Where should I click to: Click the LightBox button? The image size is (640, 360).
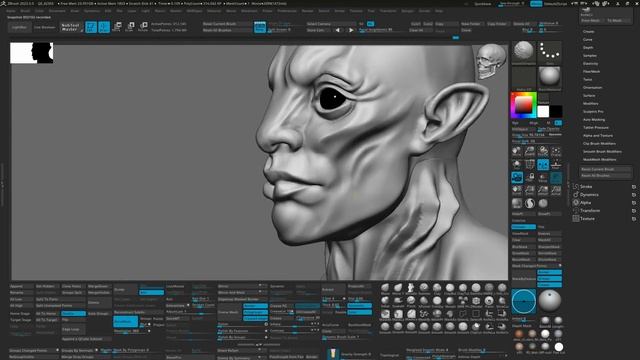click(x=19, y=27)
